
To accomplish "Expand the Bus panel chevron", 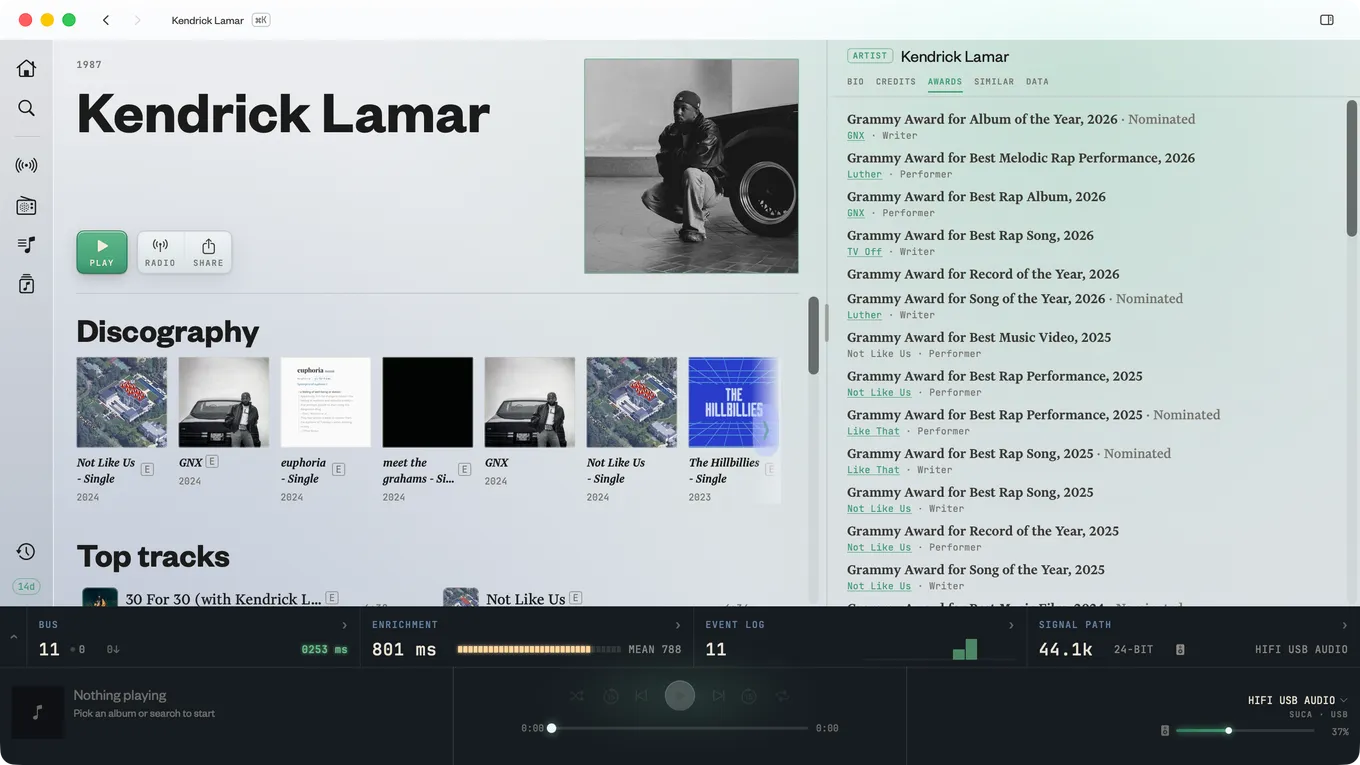I will [345, 625].
